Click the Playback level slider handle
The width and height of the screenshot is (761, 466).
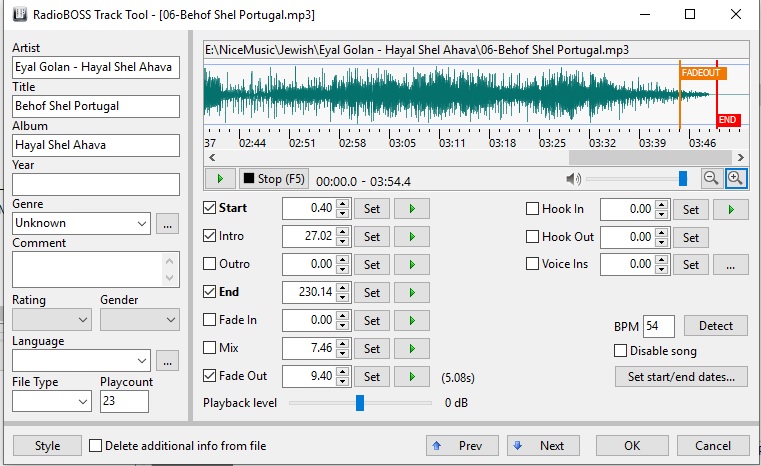pos(360,403)
